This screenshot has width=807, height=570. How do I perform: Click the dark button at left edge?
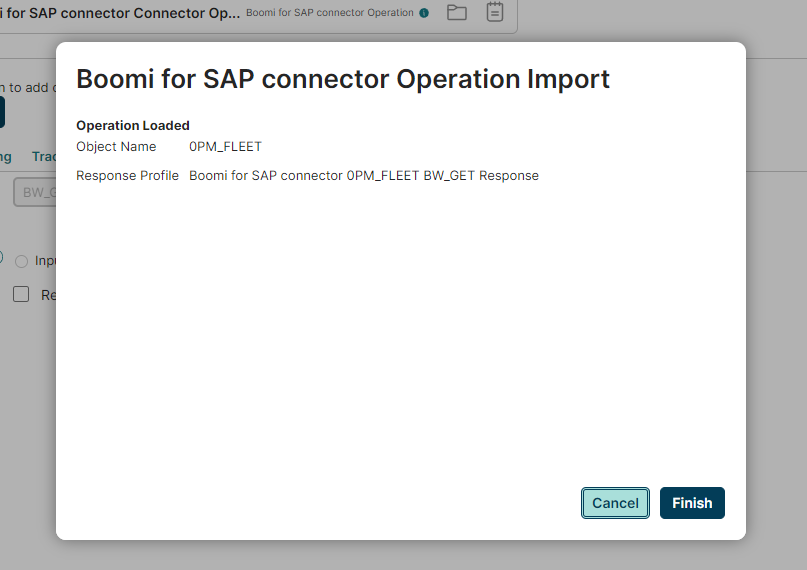point(2,112)
